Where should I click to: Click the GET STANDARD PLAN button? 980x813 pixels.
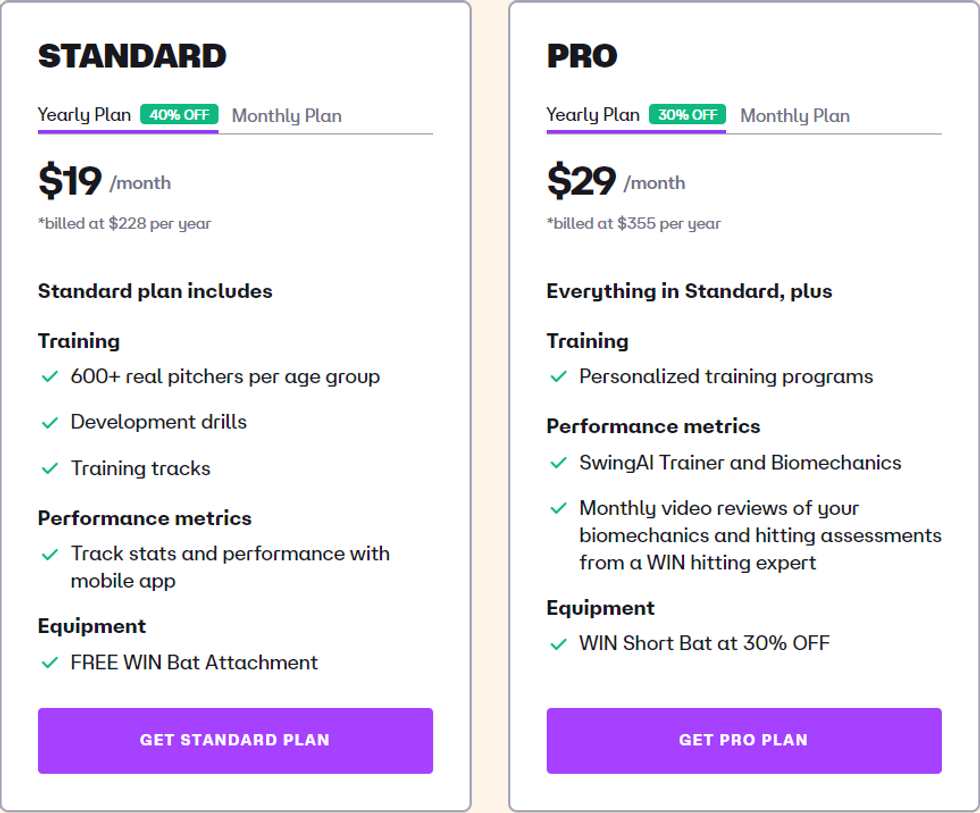(236, 741)
